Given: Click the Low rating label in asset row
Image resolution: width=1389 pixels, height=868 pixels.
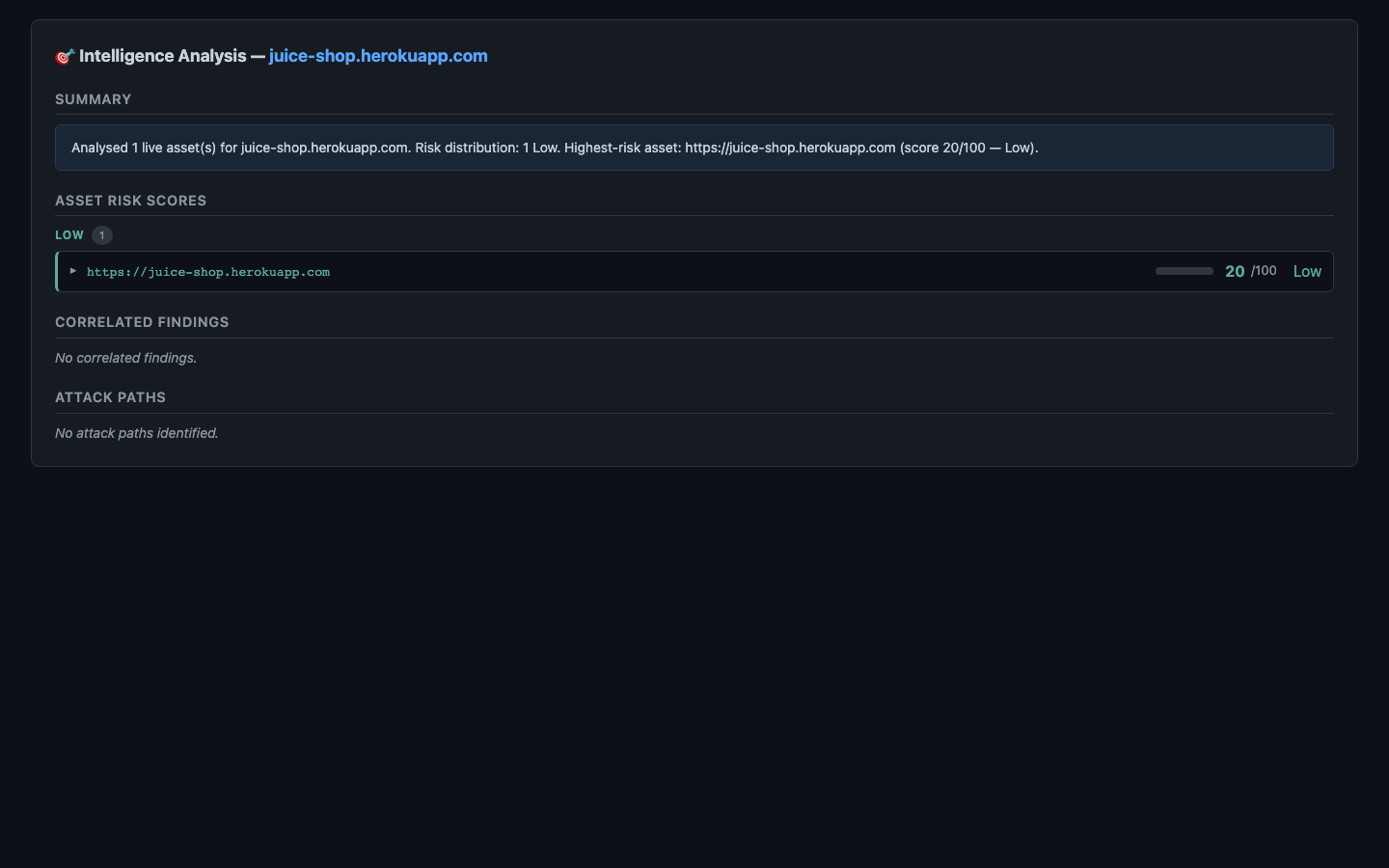Looking at the screenshot, I should click(1307, 271).
